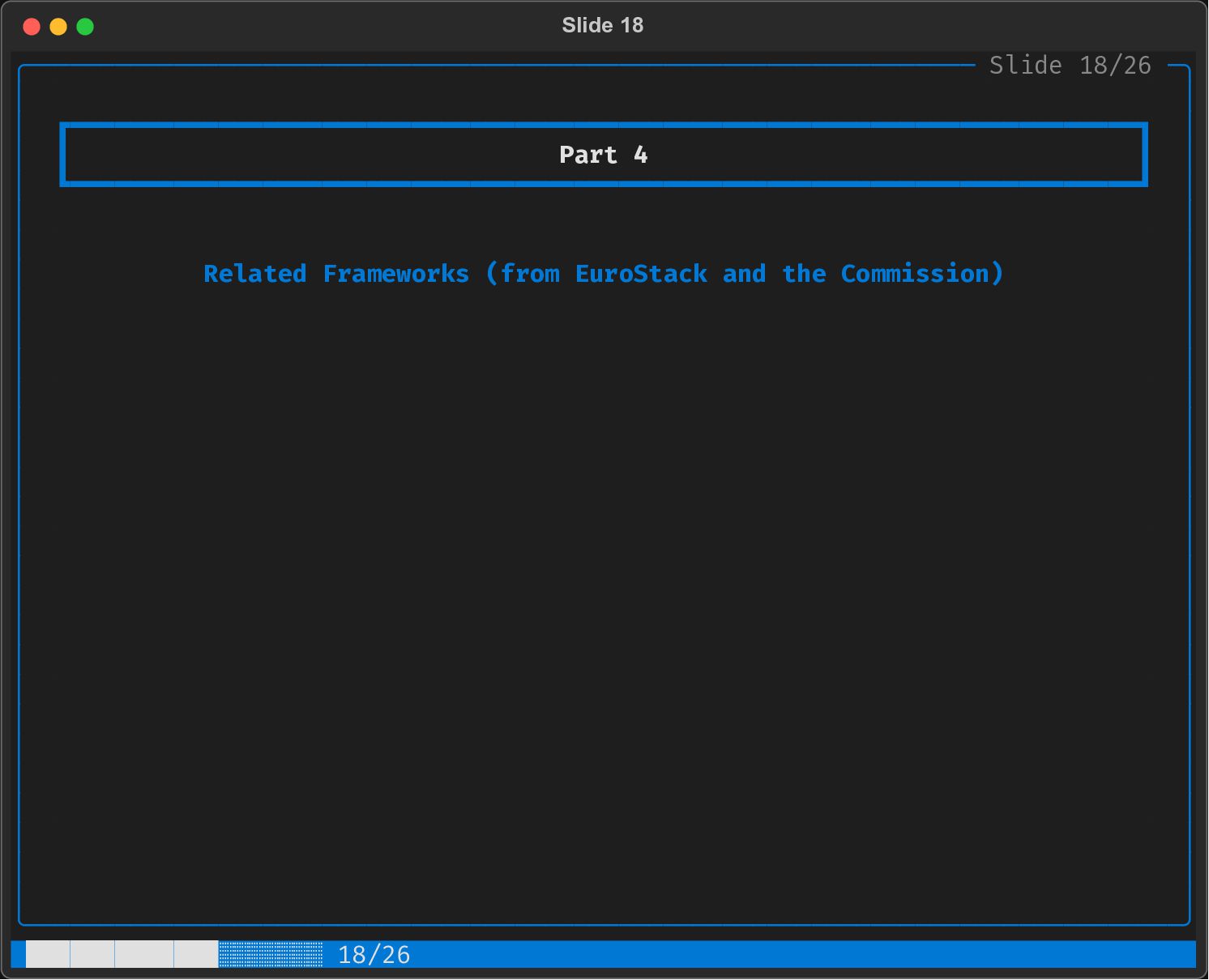Click the green zoom window button
This screenshot has height=980, width=1209.
click(x=85, y=27)
